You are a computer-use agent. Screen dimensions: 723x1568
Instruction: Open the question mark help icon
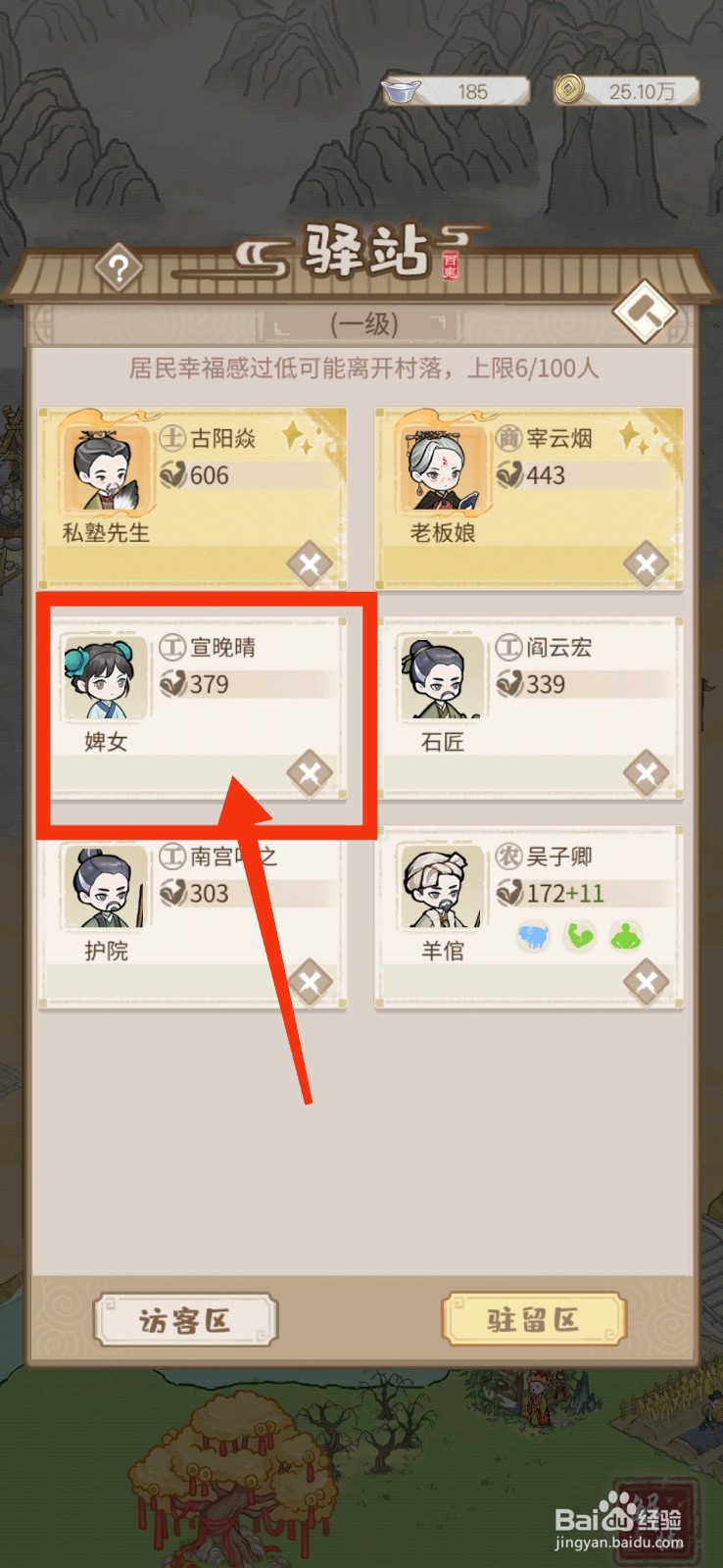[x=120, y=268]
